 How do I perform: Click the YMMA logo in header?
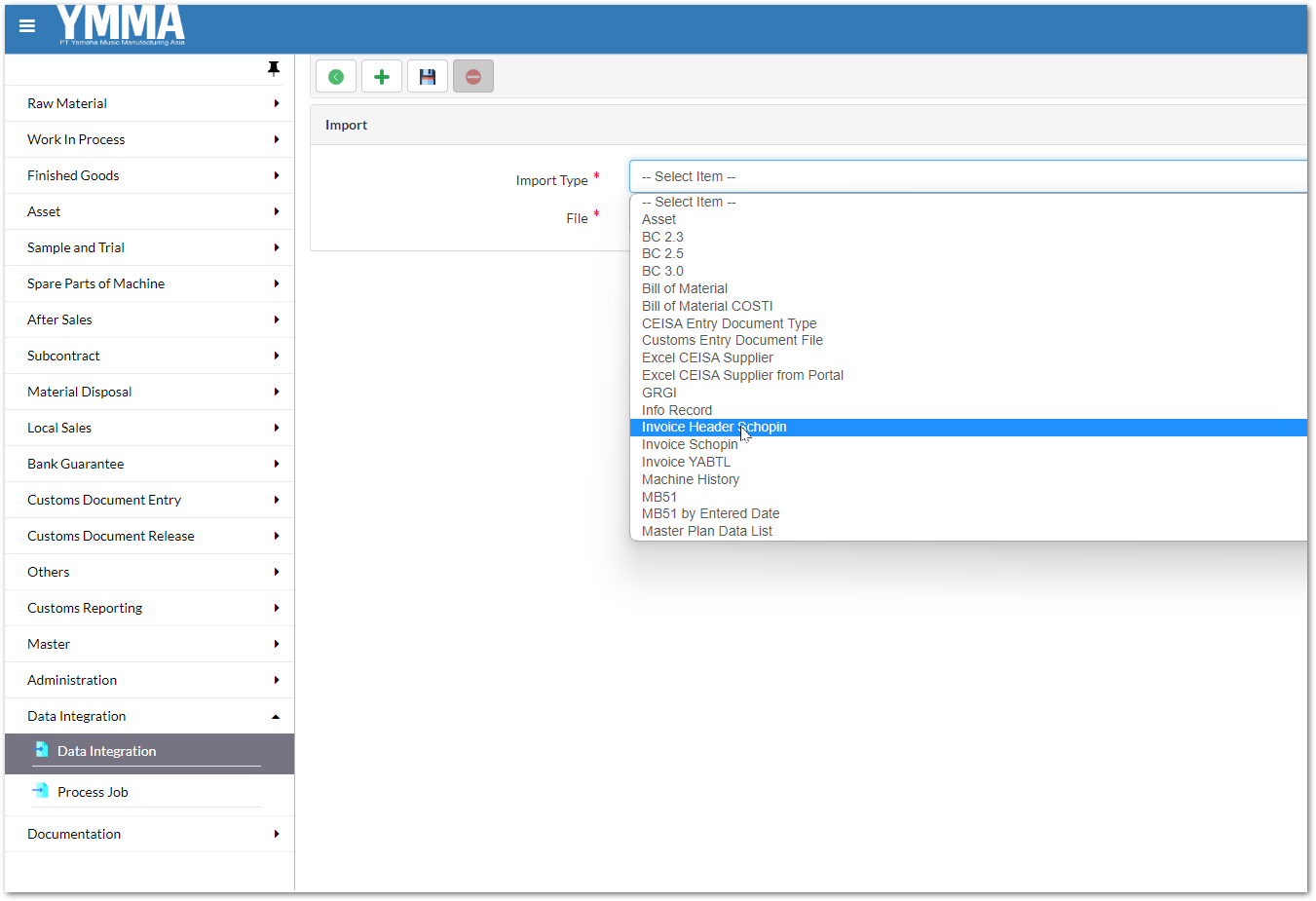point(121,25)
